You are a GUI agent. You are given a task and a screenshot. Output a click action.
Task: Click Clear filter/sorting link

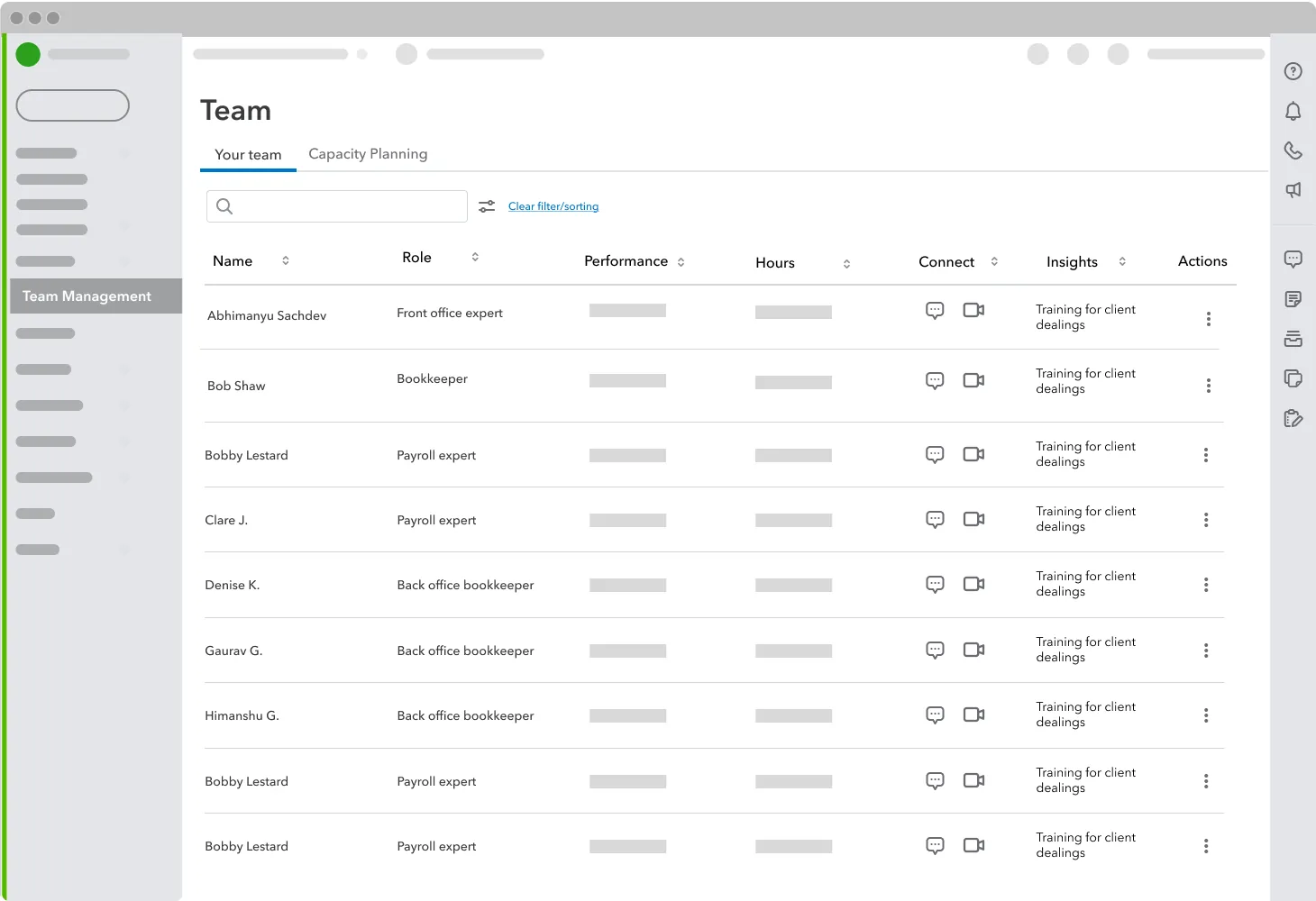click(553, 206)
